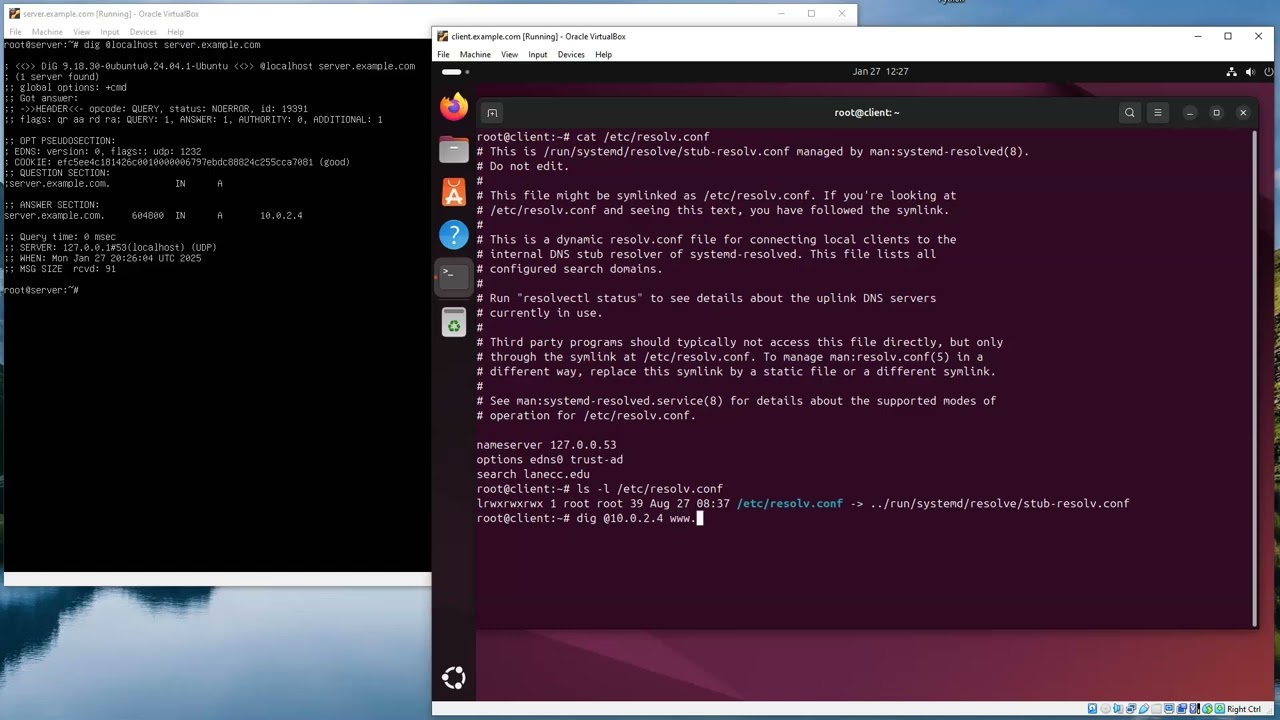The image size is (1280, 720).
Task: Open a new terminal tab with the plus icon
Action: pyautogui.click(x=492, y=113)
